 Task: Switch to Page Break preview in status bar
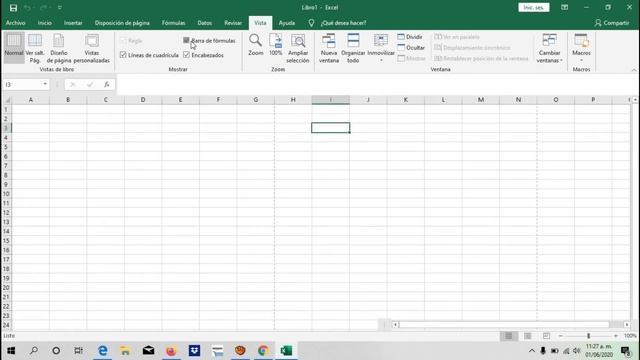coord(546,336)
